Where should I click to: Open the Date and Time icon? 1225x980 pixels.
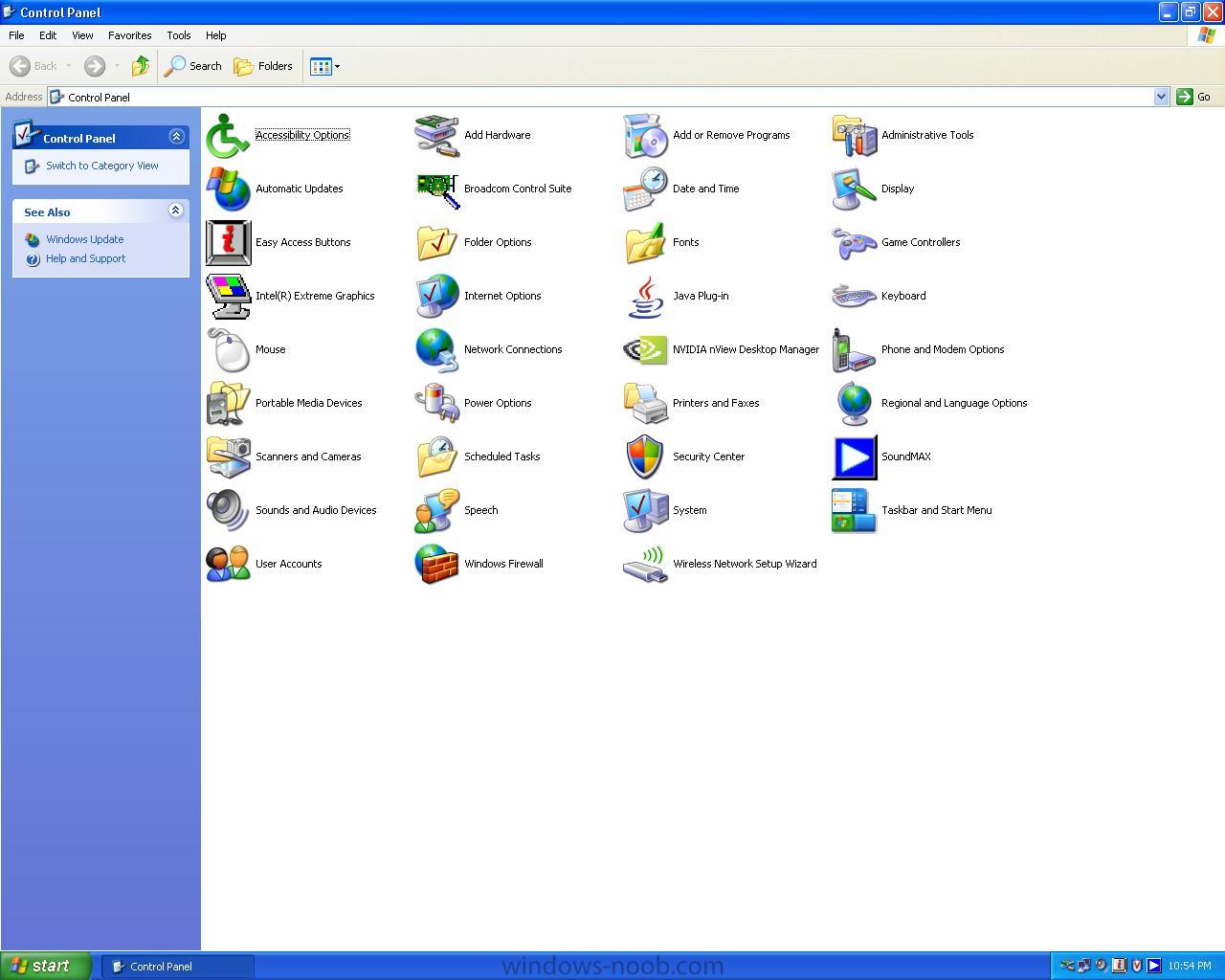pyautogui.click(x=645, y=189)
